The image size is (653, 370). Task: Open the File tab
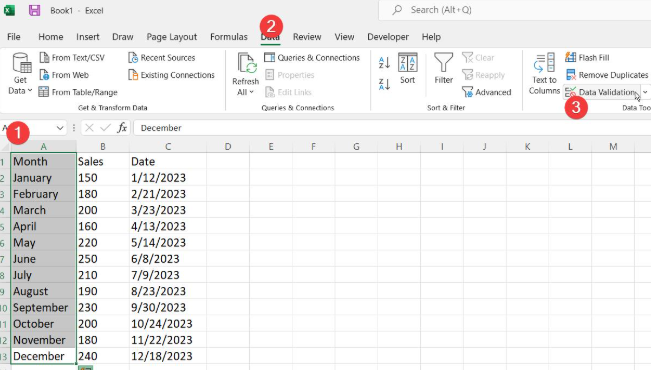click(x=14, y=37)
